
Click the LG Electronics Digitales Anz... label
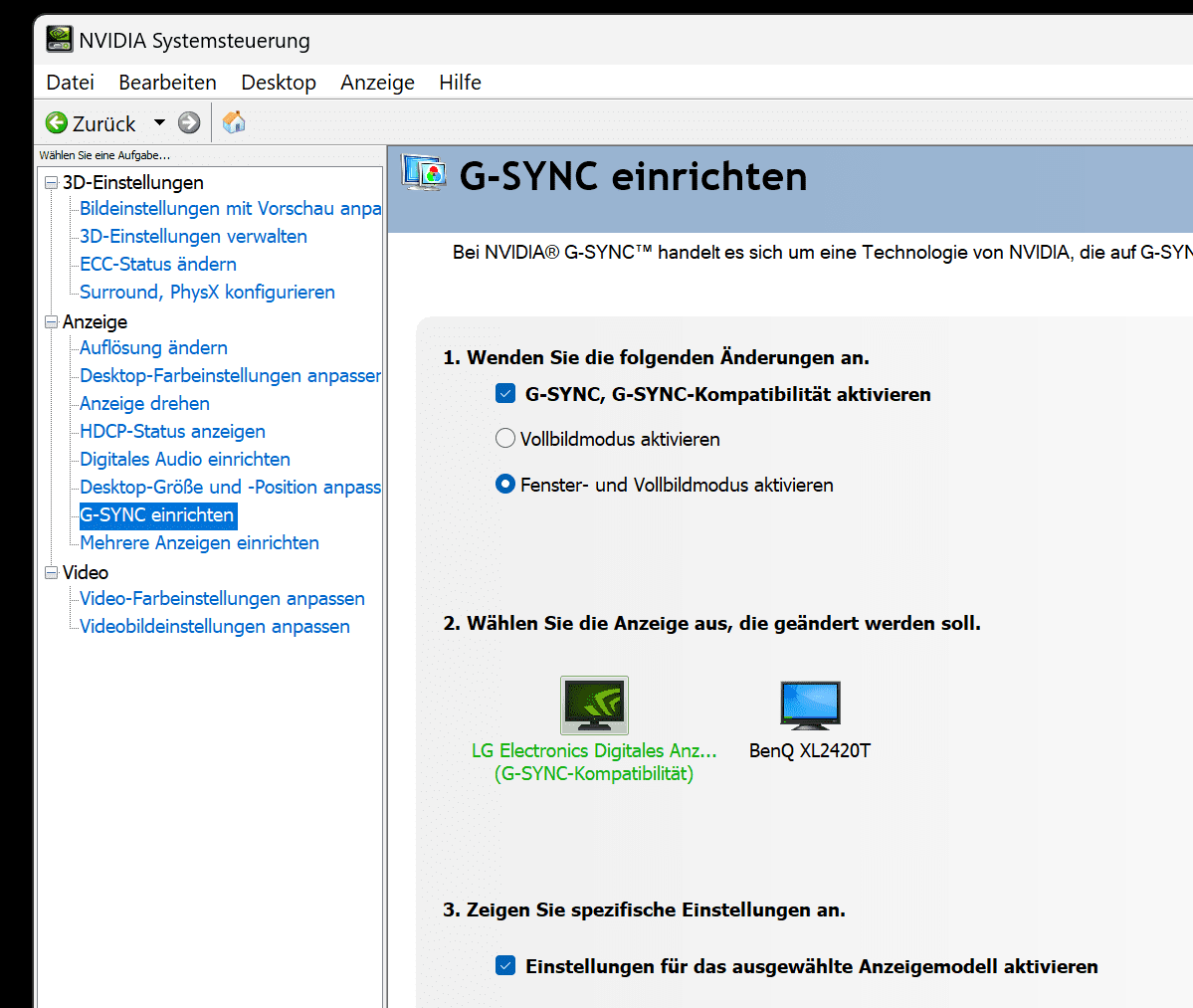click(594, 751)
